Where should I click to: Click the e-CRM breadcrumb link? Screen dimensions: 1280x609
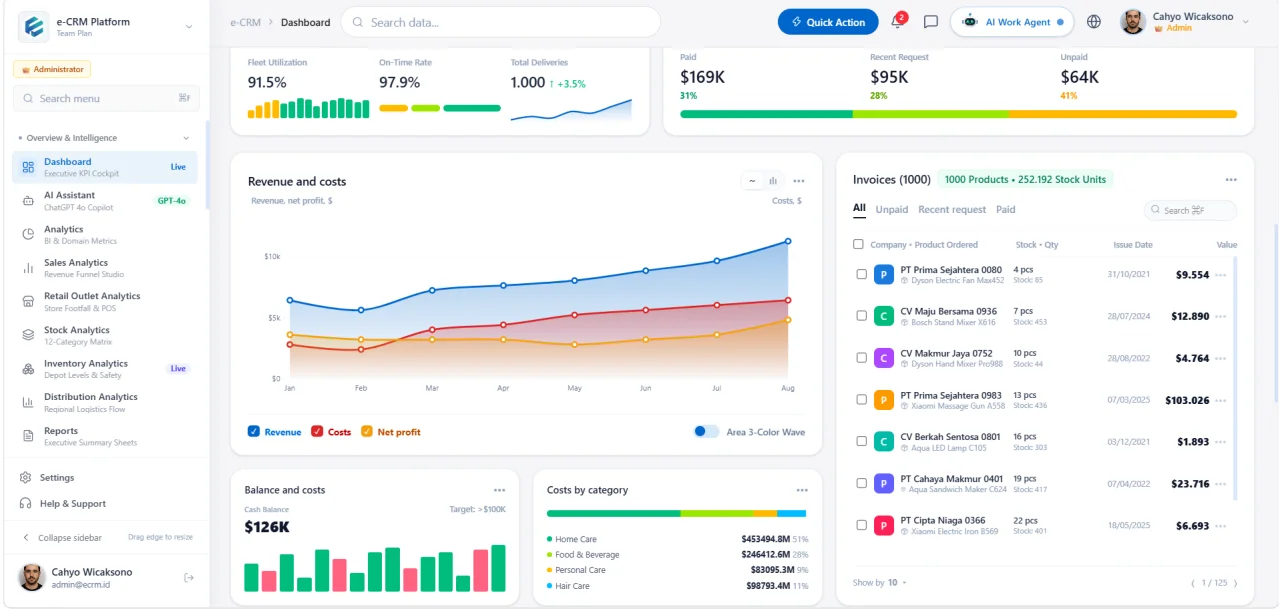pyautogui.click(x=248, y=22)
